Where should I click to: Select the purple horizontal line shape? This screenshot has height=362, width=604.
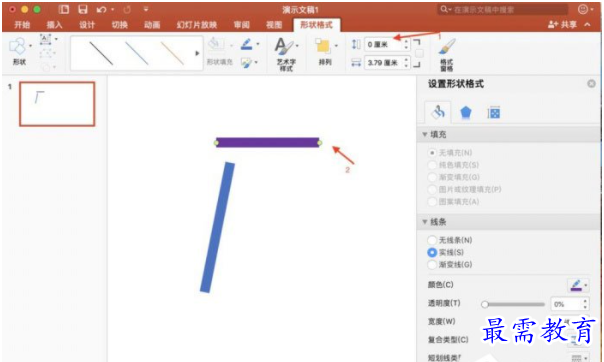coord(267,142)
